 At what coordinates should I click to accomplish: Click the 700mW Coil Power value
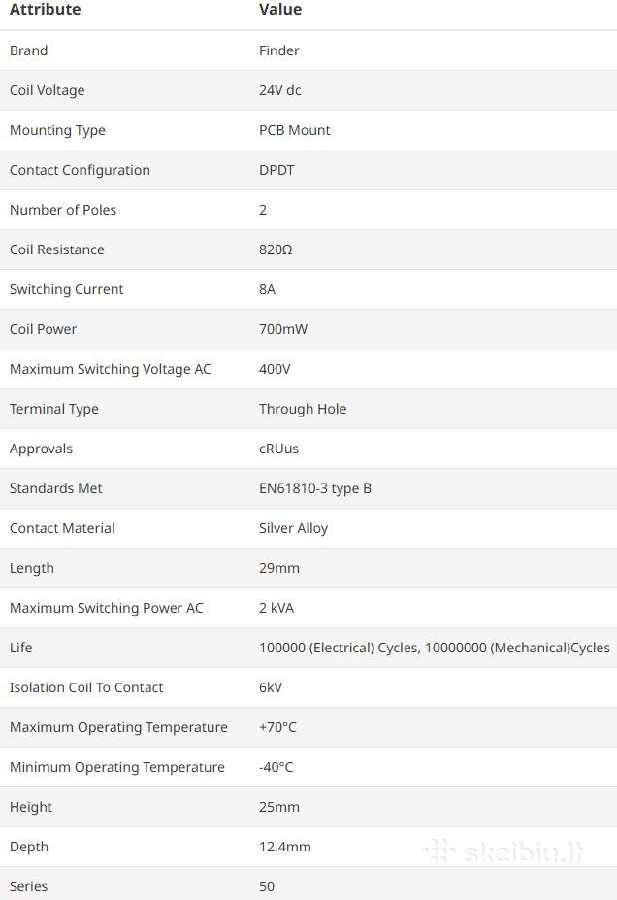tap(283, 329)
